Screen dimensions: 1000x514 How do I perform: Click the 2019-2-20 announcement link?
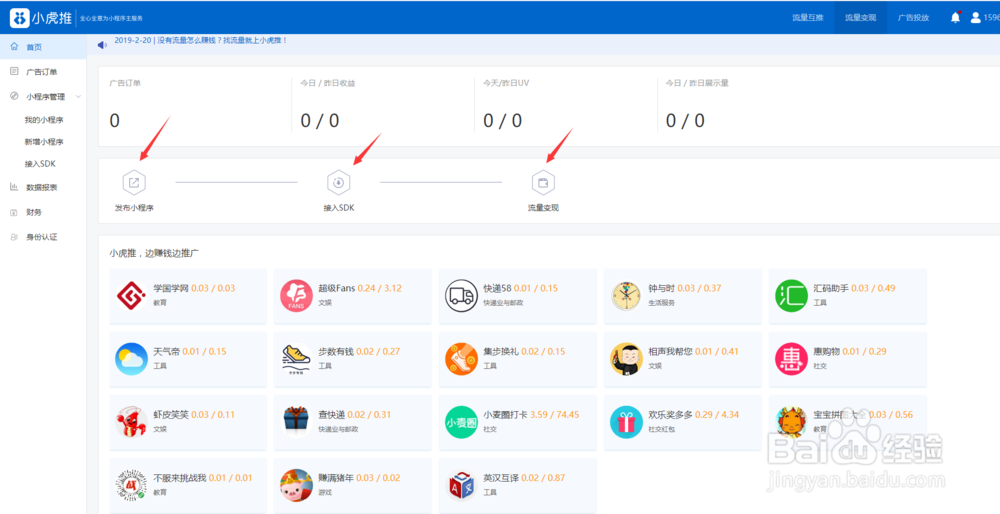pyautogui.click(x=201, y=40)
